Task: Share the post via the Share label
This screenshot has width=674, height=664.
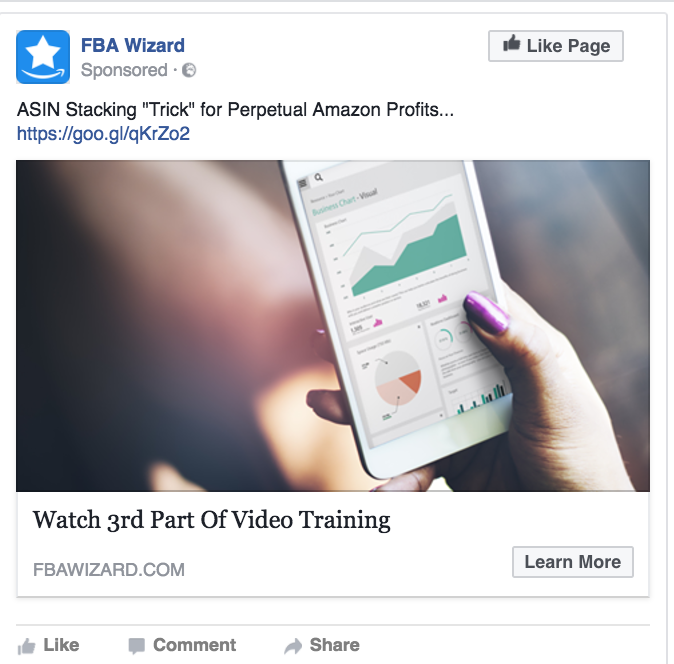Action: [x=334, y=645]
